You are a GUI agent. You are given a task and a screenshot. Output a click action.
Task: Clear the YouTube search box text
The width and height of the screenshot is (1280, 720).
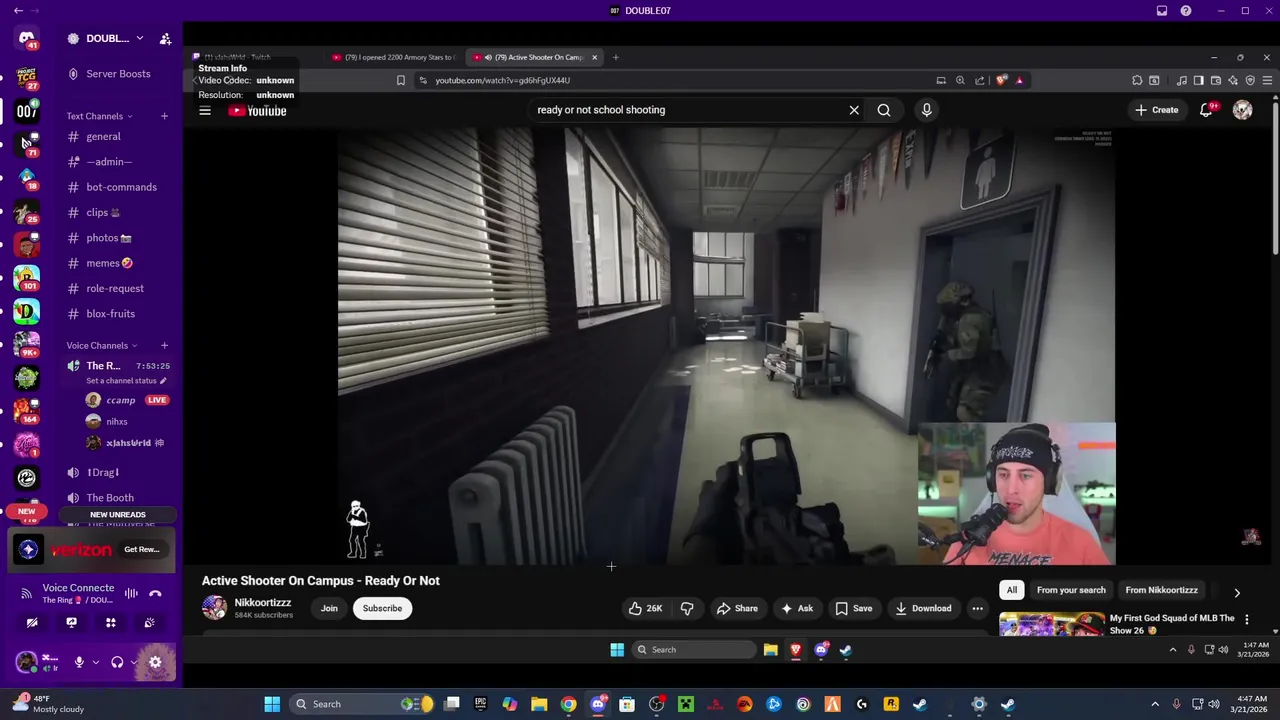(854, 110)
